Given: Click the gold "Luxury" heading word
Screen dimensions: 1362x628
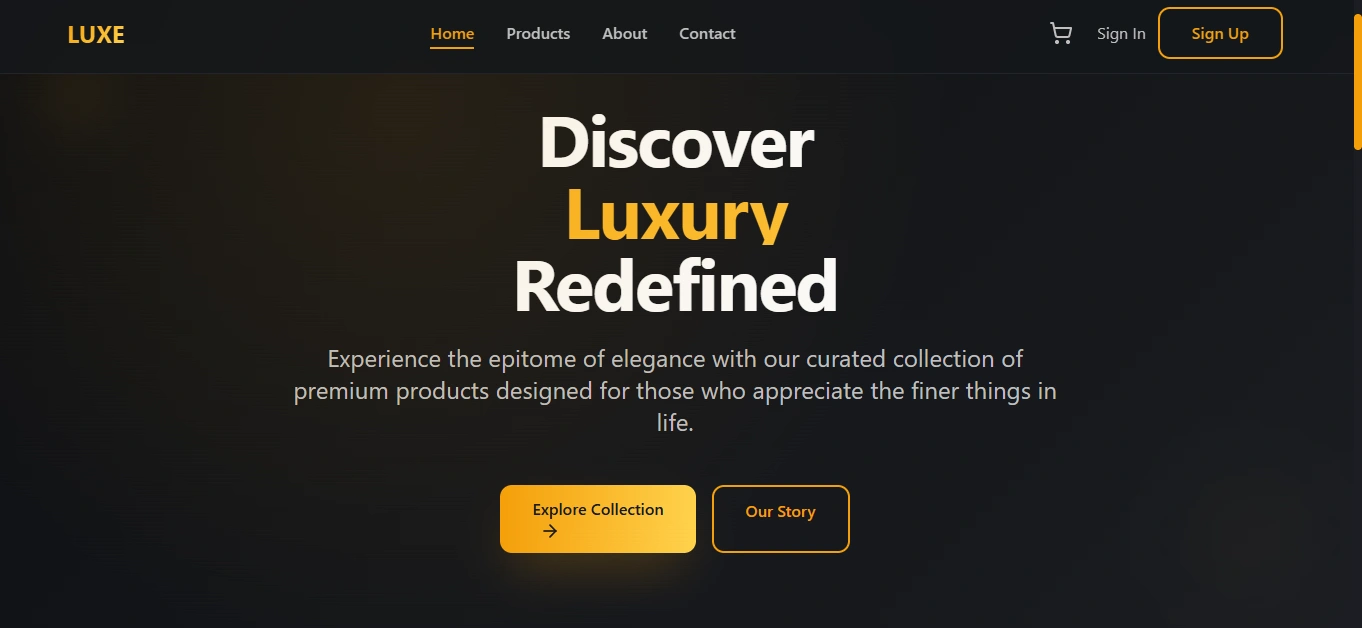Looking at the screenshot, I should point(677,214).
